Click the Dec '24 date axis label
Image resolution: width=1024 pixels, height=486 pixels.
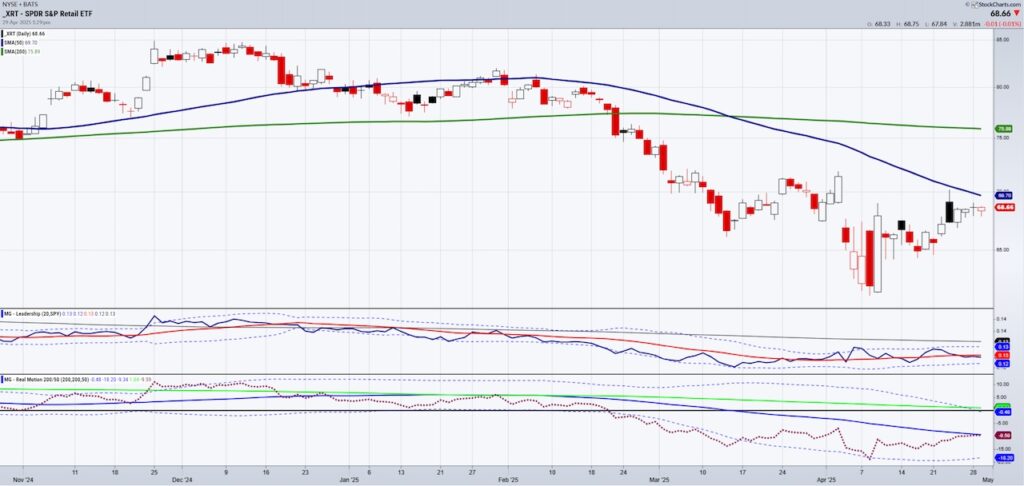tap(184, 479)
